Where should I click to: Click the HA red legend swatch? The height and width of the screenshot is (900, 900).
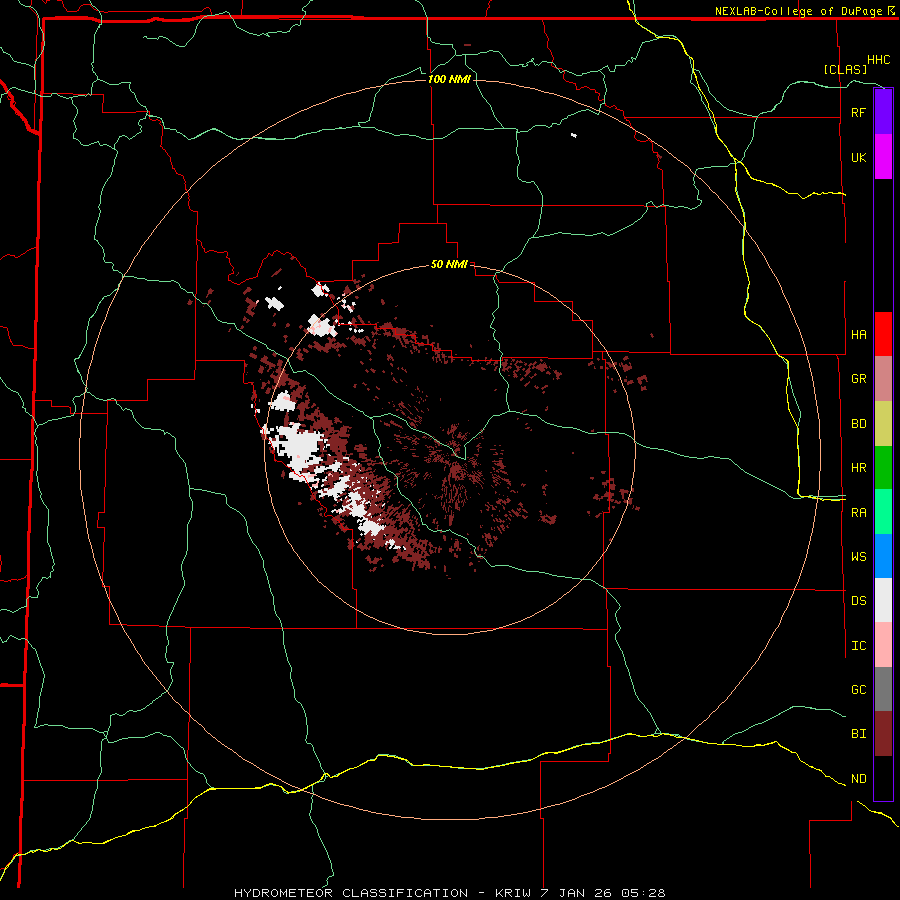883,334
